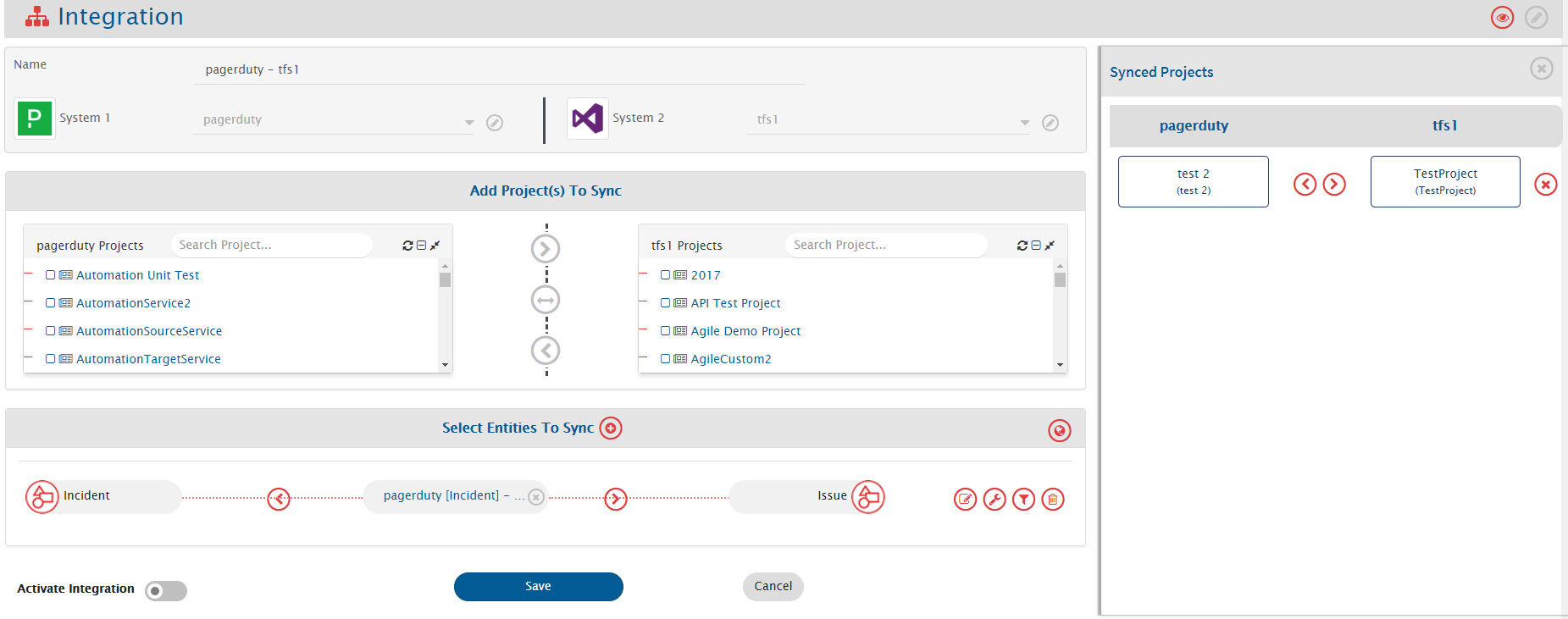Open the wrench configuration icon
The image size is (1568, 619).
(995, 500)
